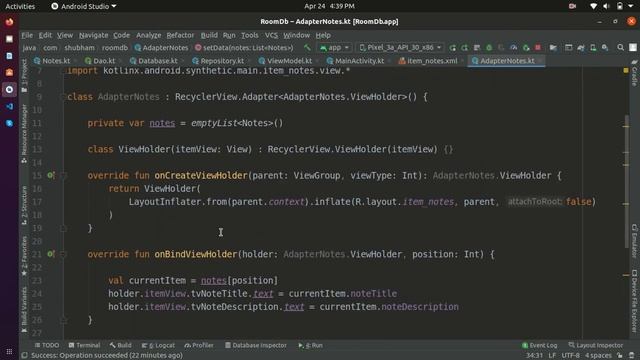
Task: Click the tool windows quick-access icon in status bar
Action: click(24, 356)
